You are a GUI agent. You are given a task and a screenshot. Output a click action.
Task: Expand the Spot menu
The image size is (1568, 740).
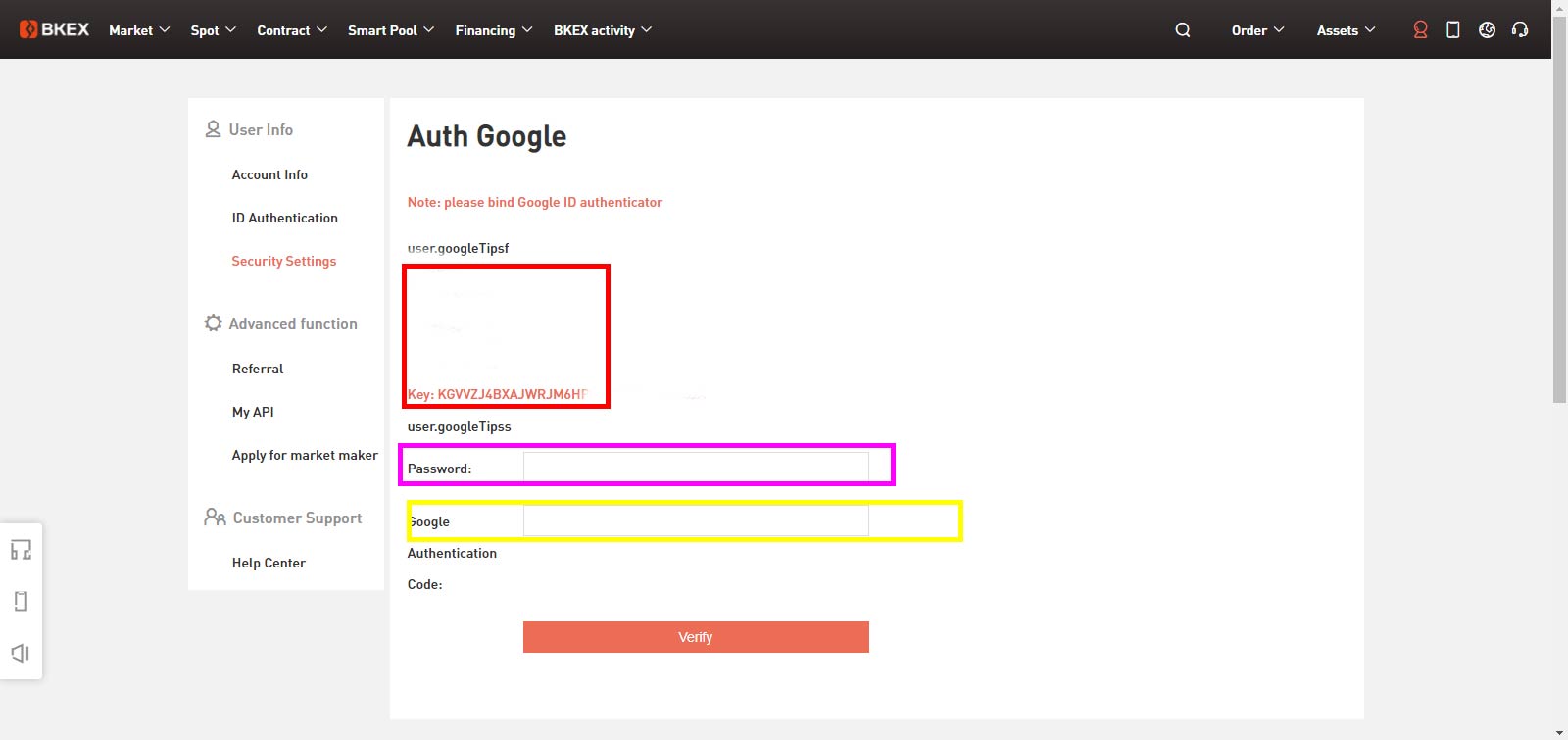click(x=214, y=30)
